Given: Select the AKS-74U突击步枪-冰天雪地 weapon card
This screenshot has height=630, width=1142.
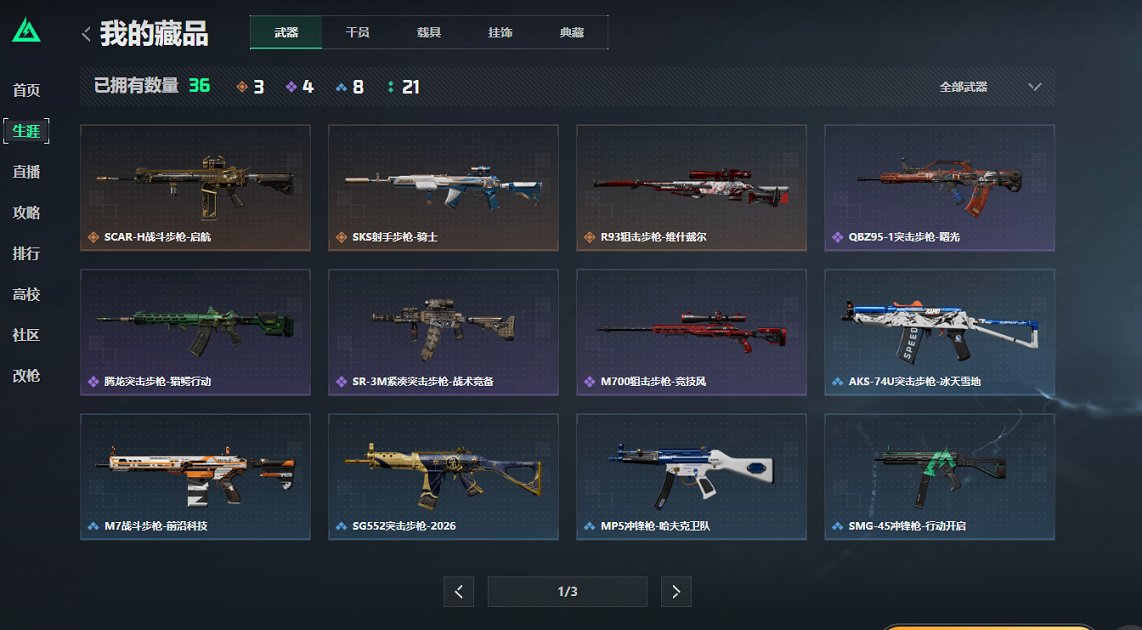Looking at the screenshot, I should [x=940, y=332].
